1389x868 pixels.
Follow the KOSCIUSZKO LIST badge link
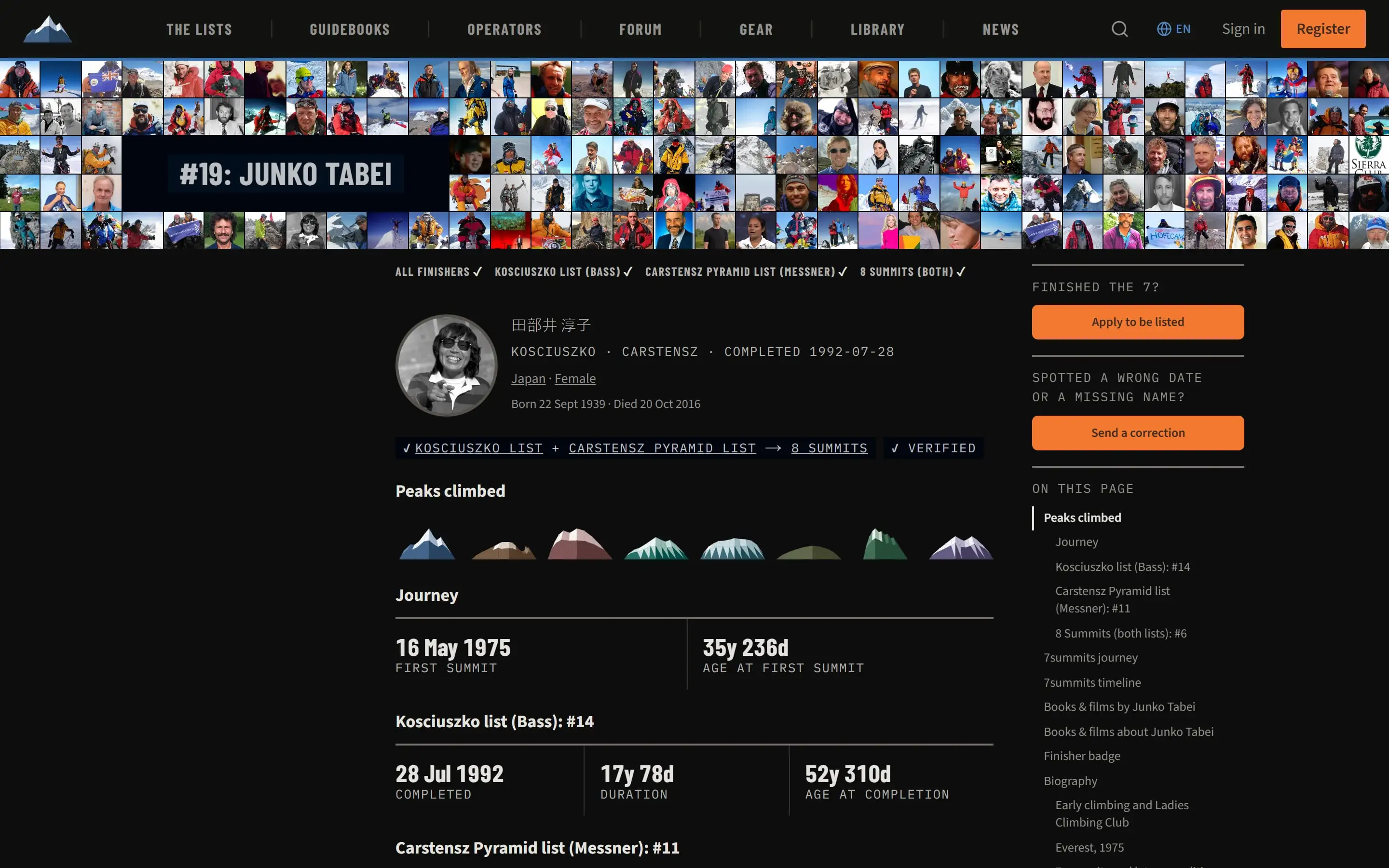pyautogui.click(x=479, y=448)
